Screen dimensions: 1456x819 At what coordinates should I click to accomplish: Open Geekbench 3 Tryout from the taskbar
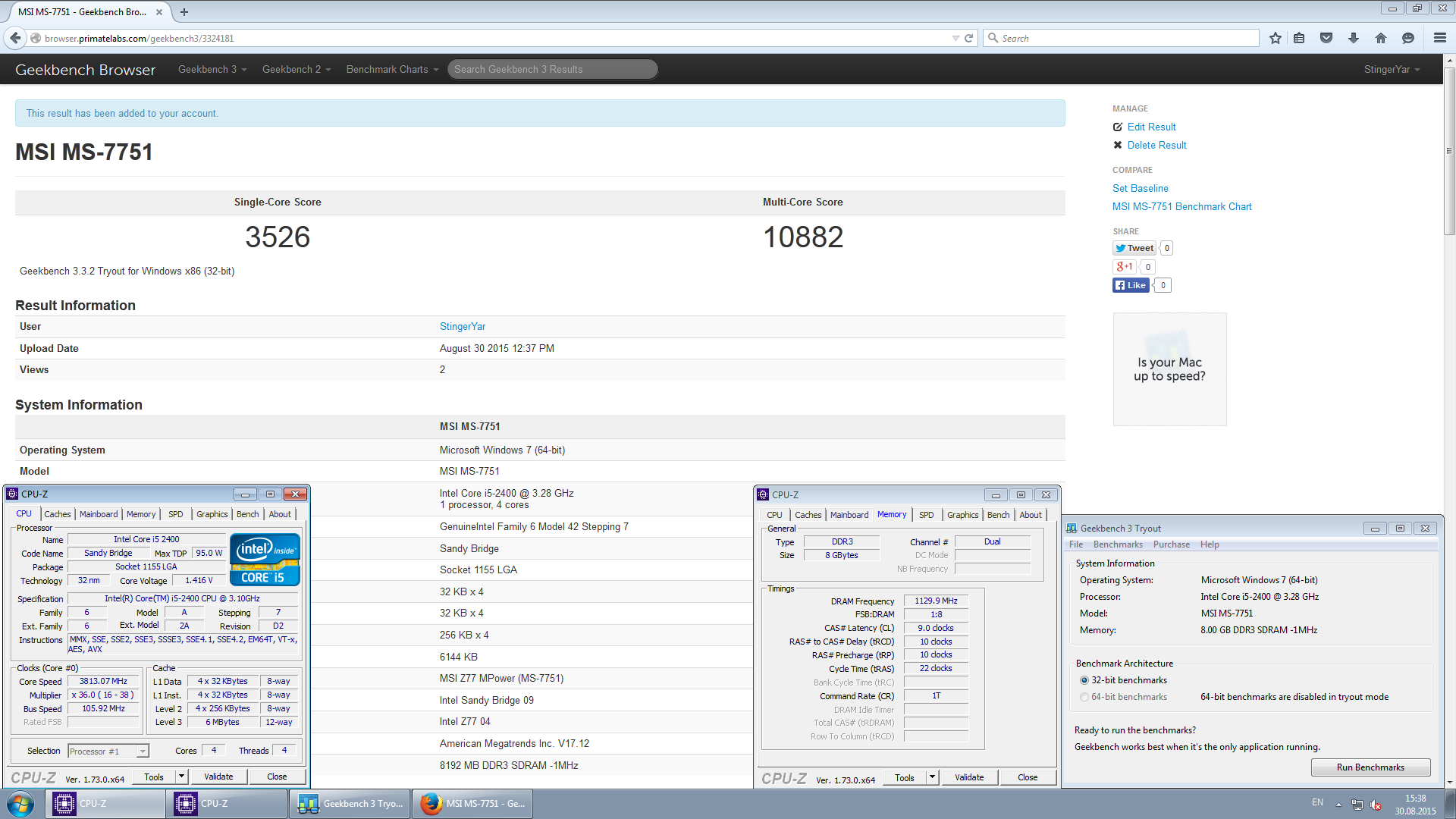tap(350, 804)
